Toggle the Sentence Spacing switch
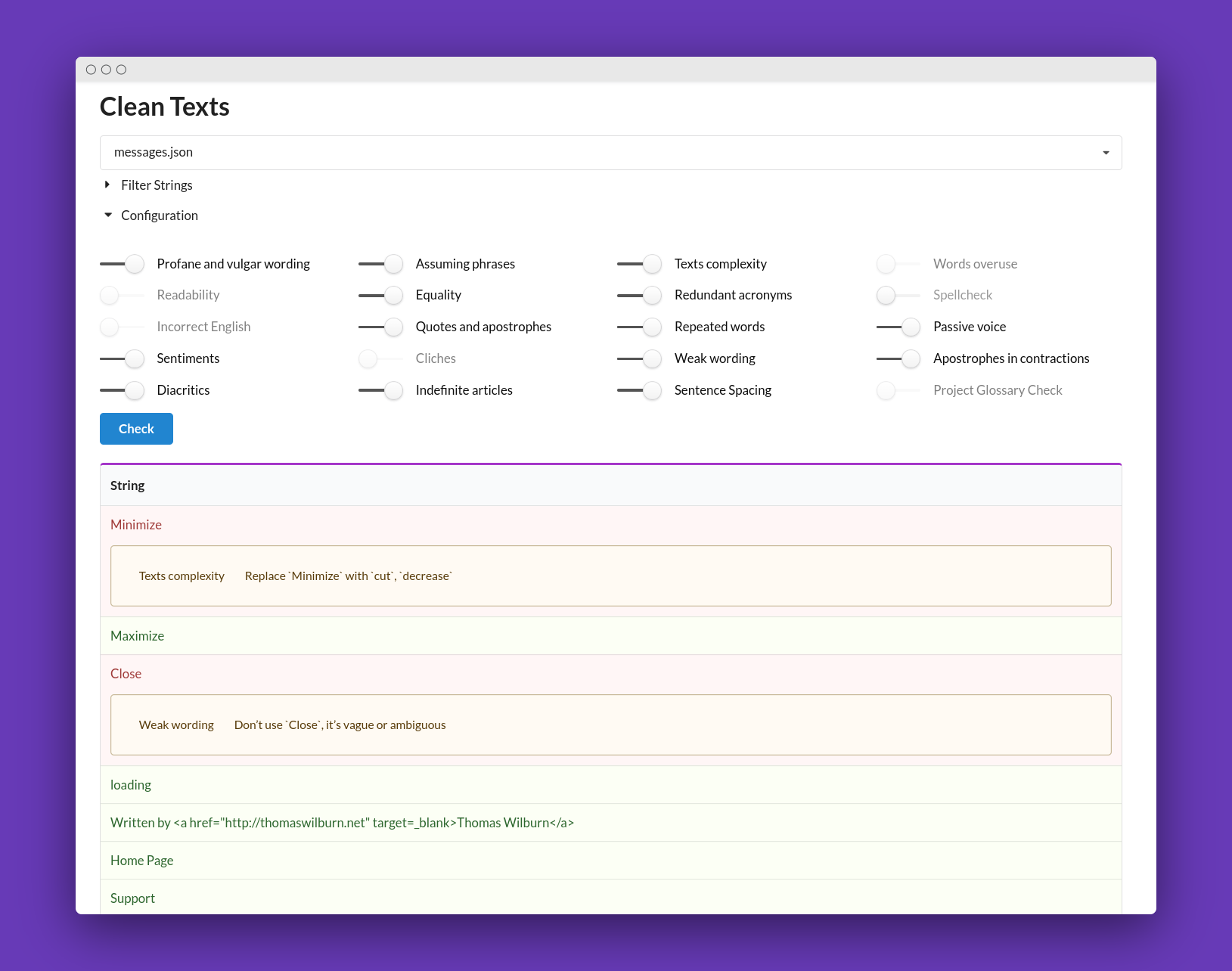This screenshot has height=971, width=1232. 639,390
